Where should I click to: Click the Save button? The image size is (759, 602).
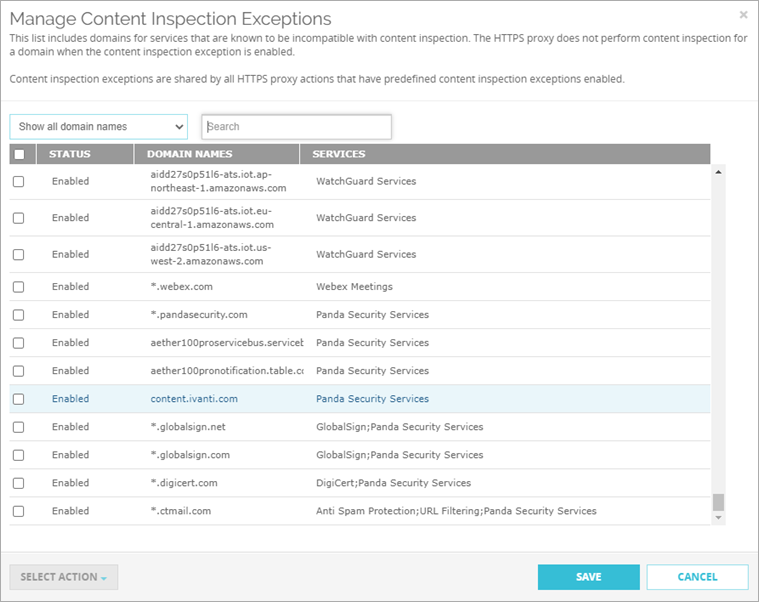(x=588, y=577)
